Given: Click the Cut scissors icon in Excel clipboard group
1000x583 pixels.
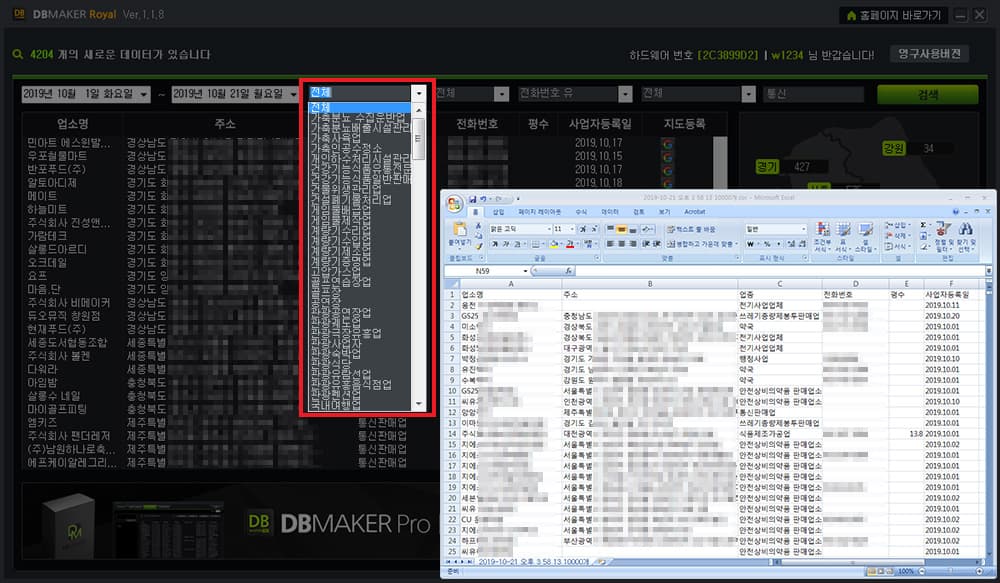Looking at the screenshot, I should click(x=478, y=226).
